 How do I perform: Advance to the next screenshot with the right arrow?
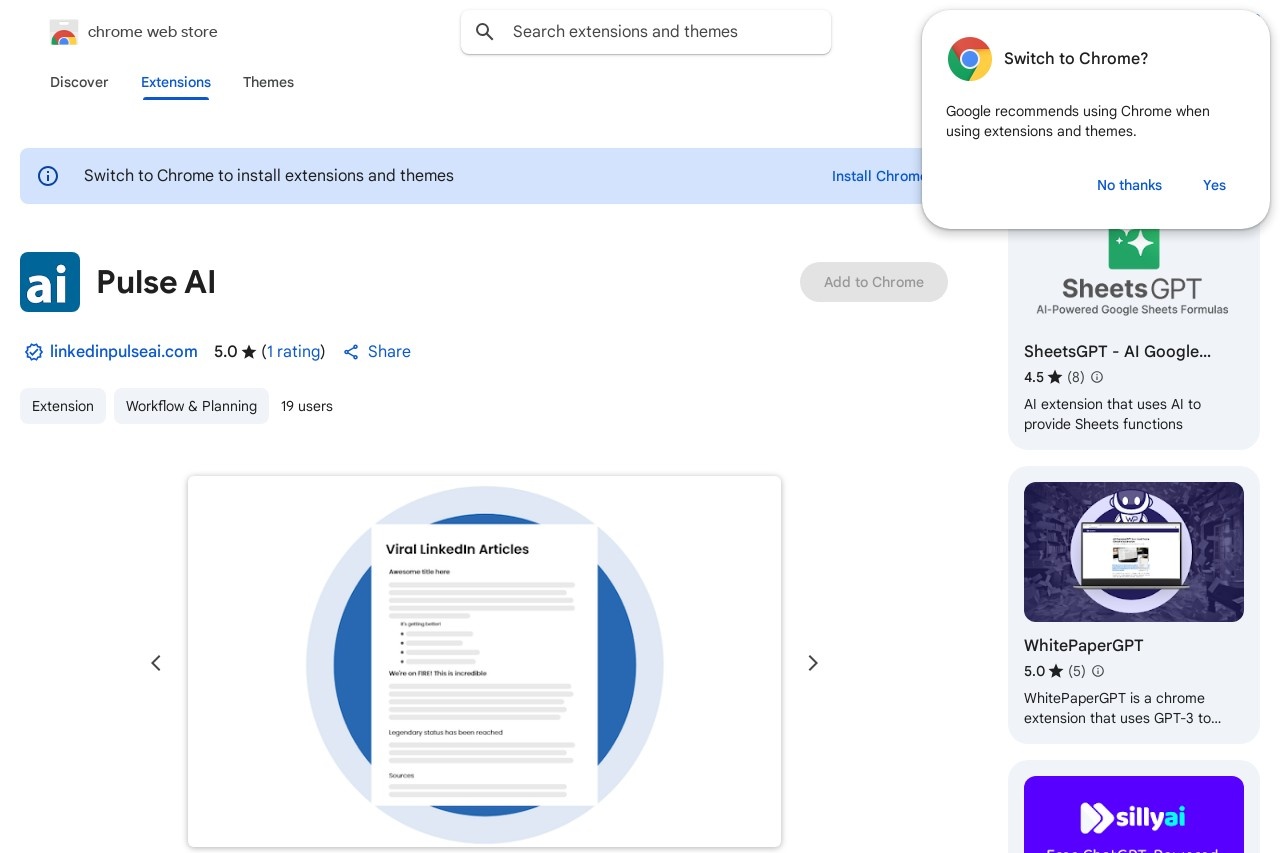(x=813, y=663)
